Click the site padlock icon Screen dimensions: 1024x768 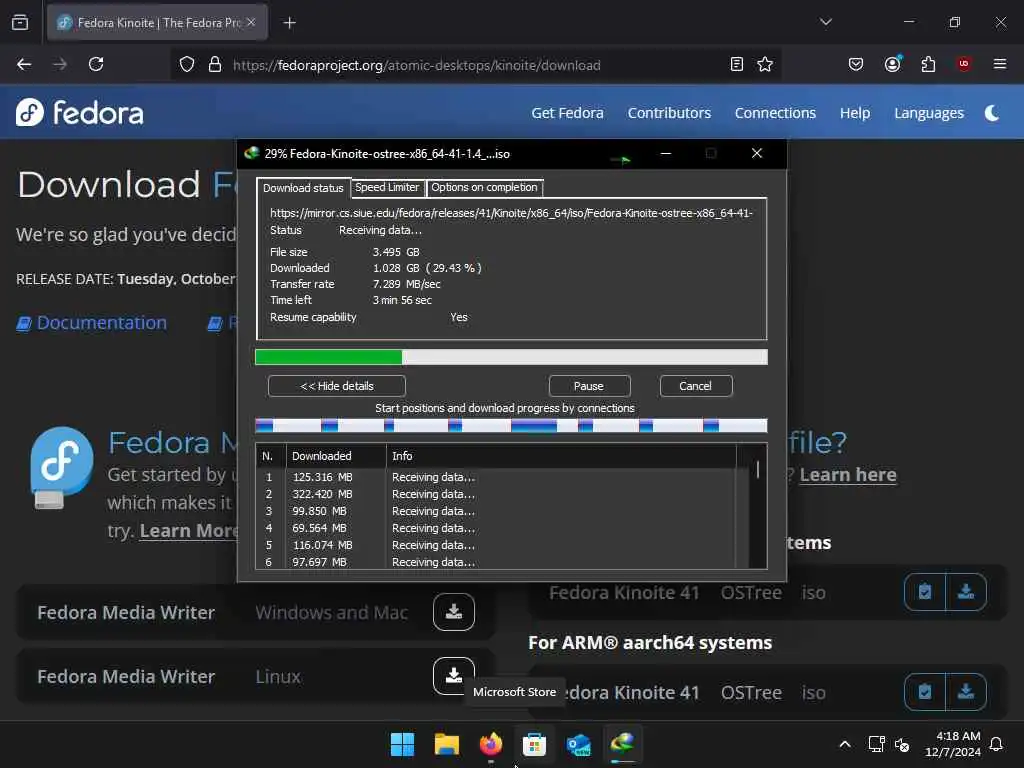click(215, 65)
